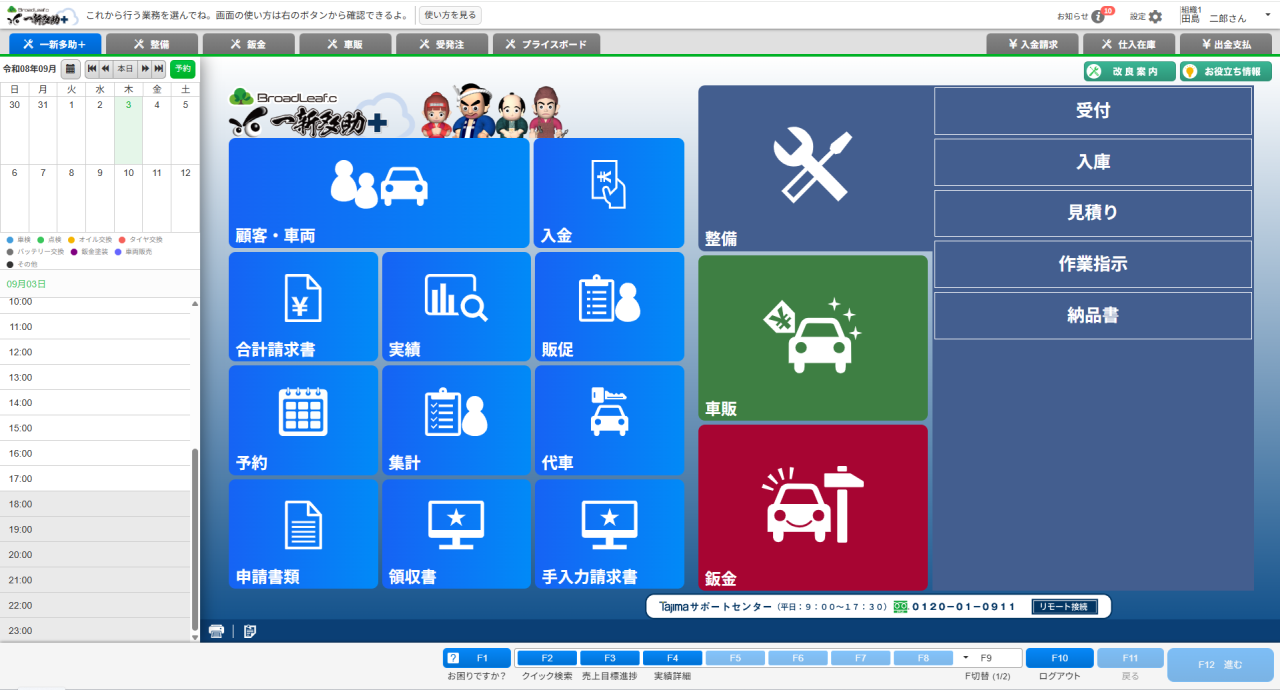Open the 合計請求書 invoice tile
Image resolution: width=1280 pixels, height=690 pixels.
tap(304, 307)
